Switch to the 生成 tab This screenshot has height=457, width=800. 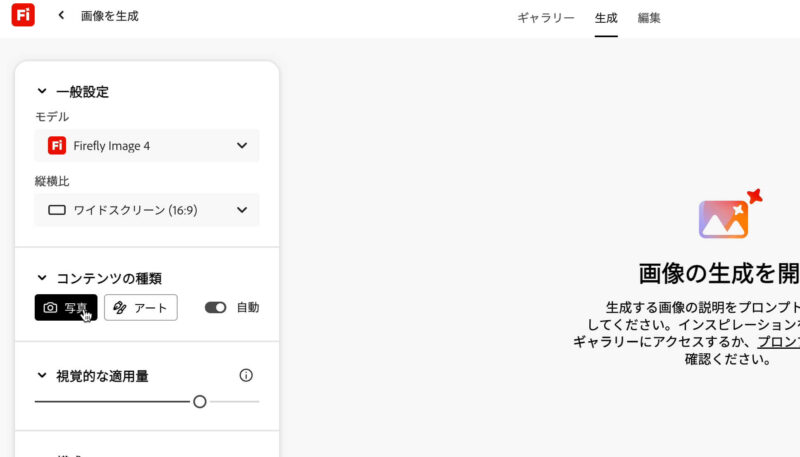click(x=606, y=18)
